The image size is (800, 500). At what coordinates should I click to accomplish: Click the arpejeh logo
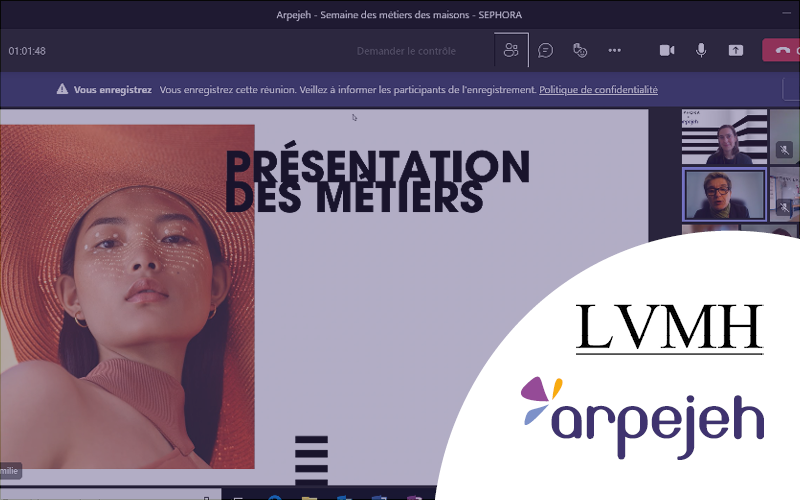pos(641,416)
